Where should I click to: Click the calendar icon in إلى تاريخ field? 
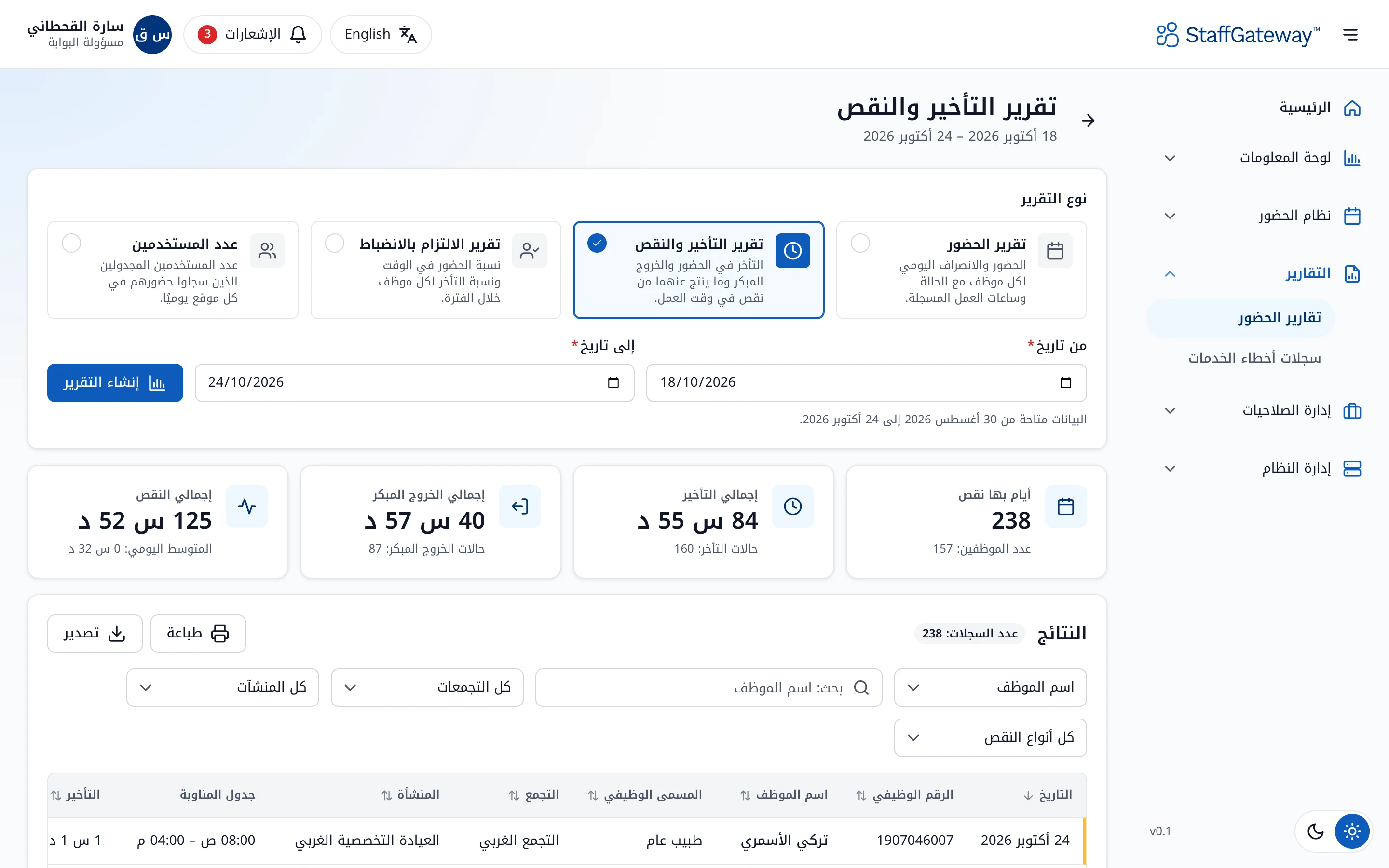[x=613, y=382]
